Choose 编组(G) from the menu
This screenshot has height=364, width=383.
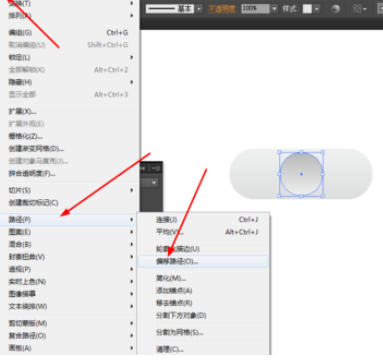coord(70,32)
